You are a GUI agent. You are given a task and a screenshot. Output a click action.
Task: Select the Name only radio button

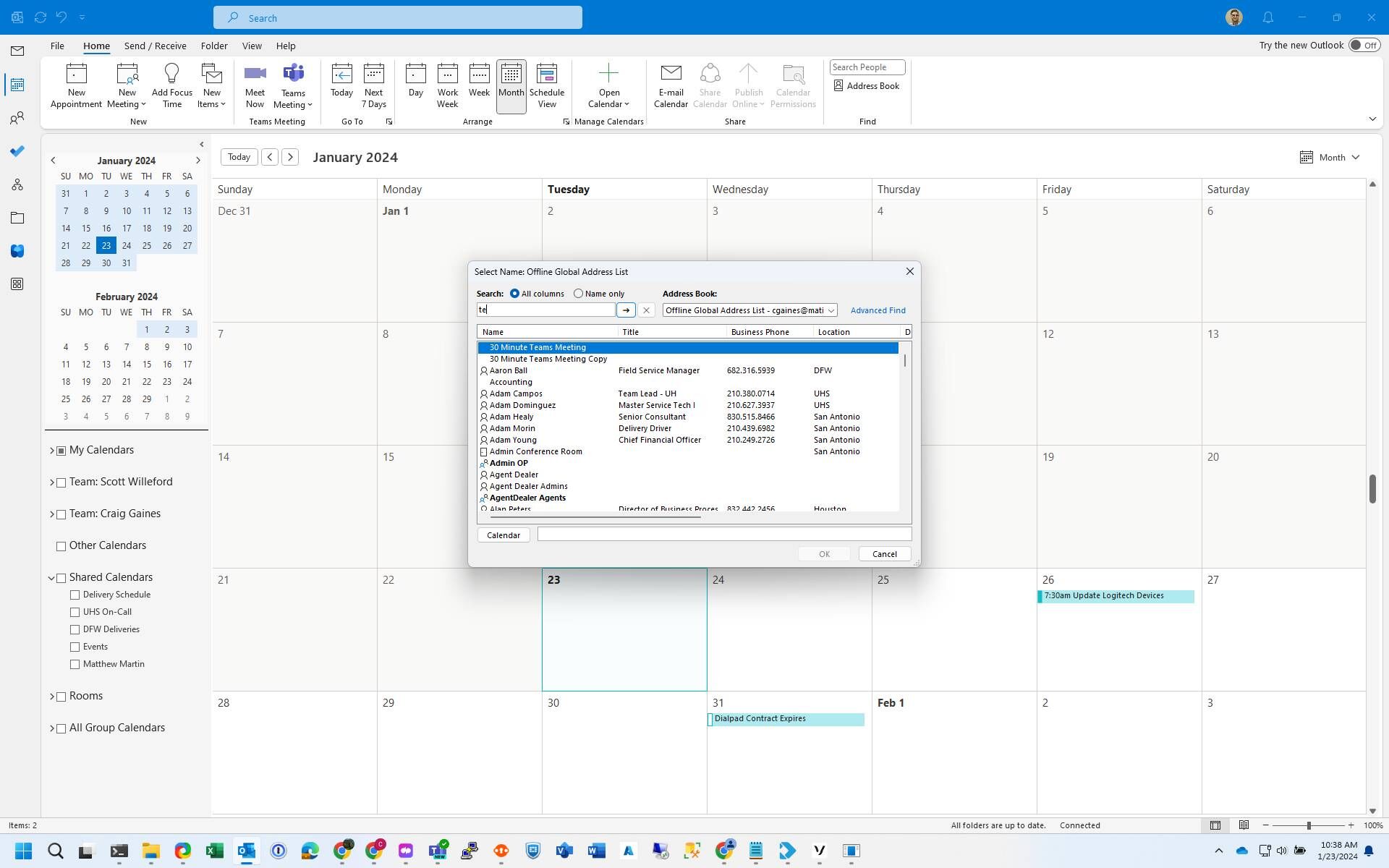(x=578, y=294)
